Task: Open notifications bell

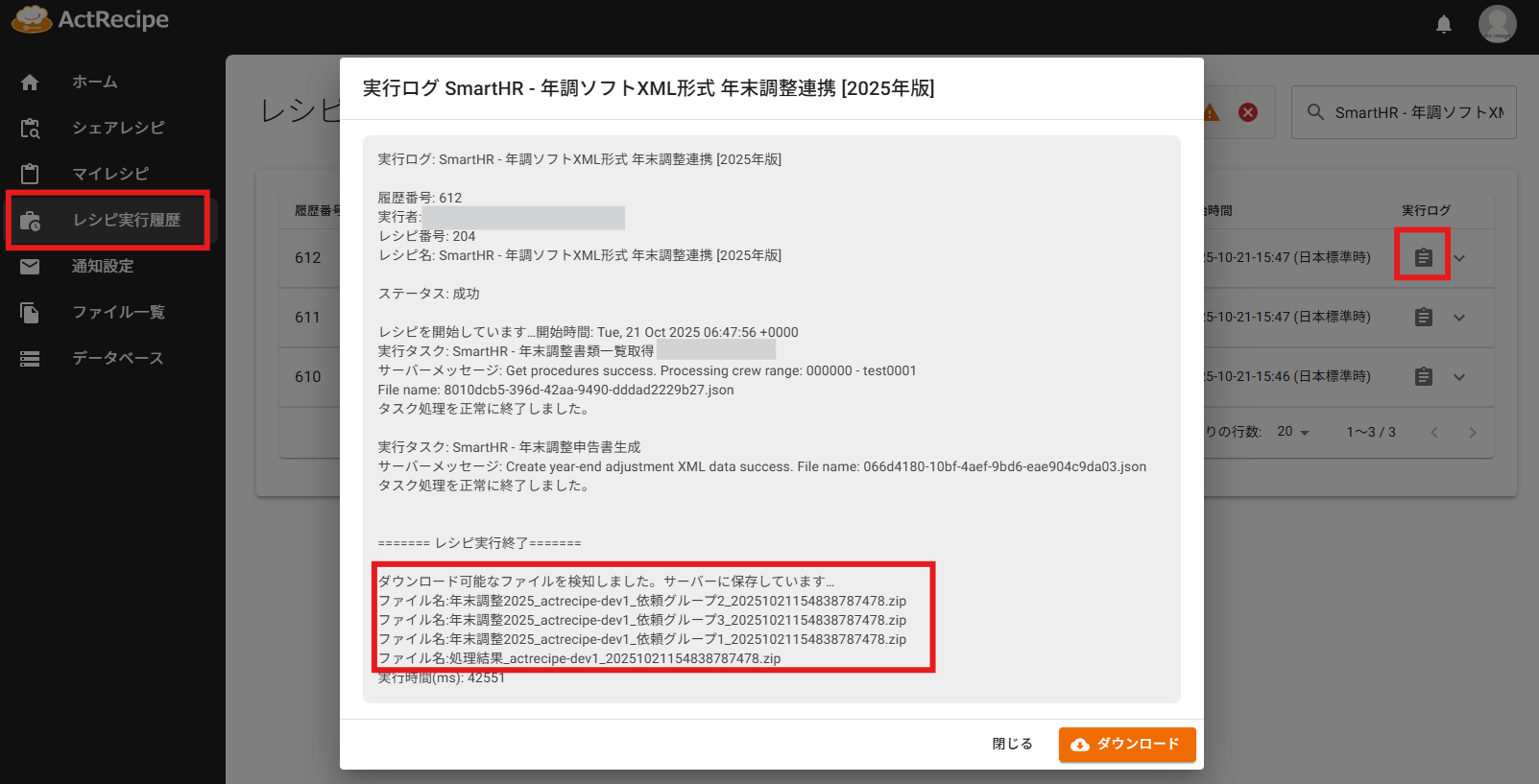Action: tap(1443, 24)
